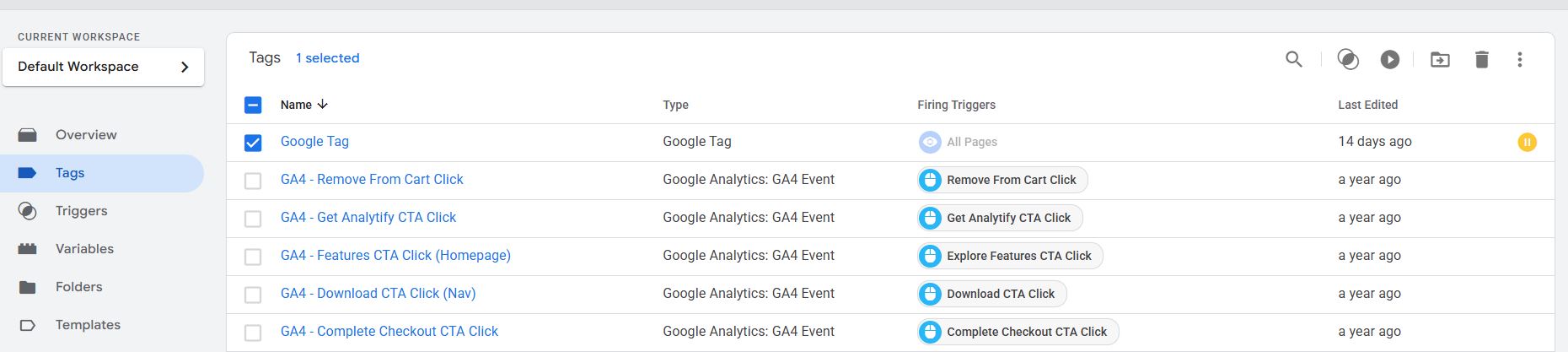Click the play icon to unpause selected tag
The image size is (1568, 352).
click(x=1390, y=59)
